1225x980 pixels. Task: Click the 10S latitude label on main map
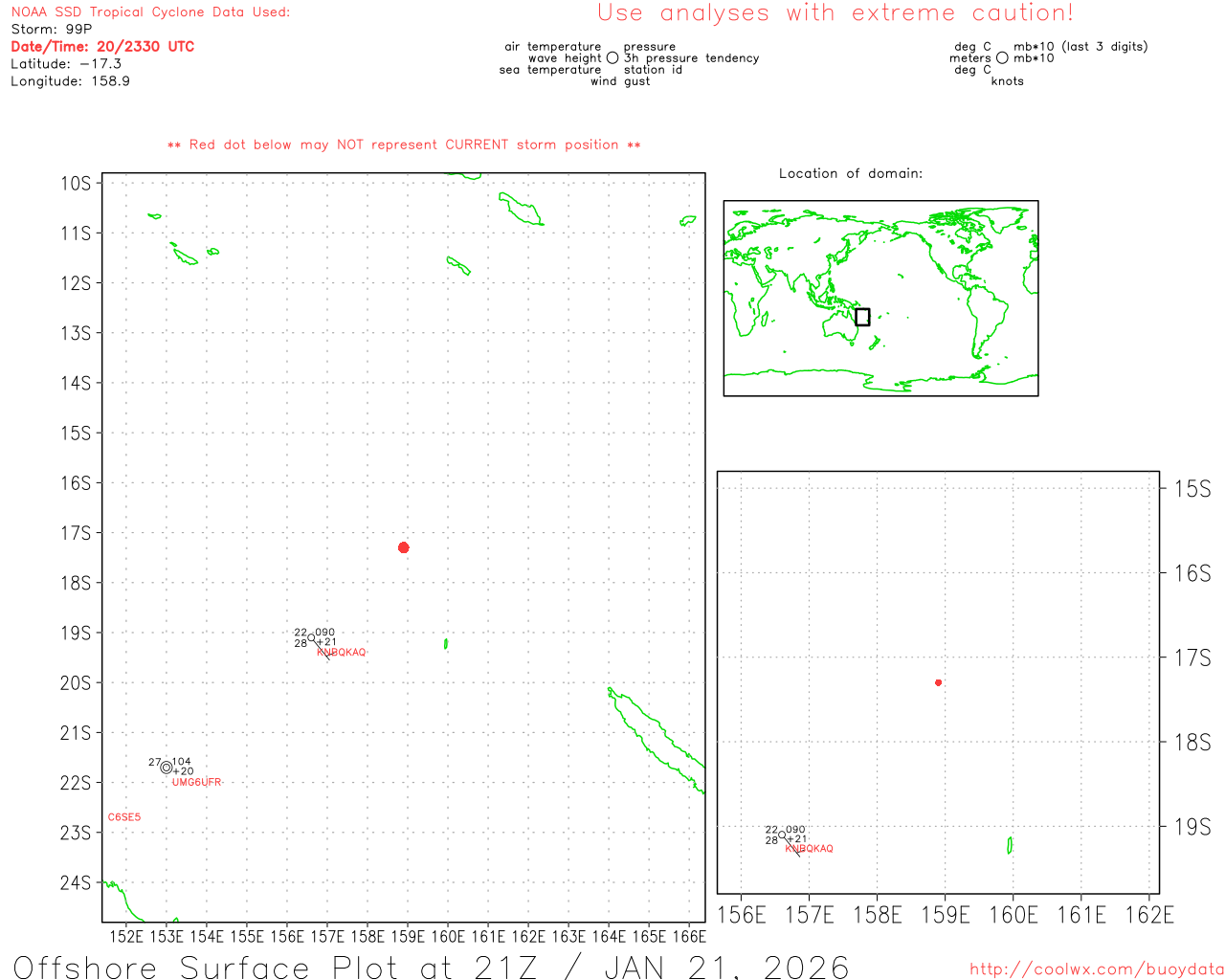tap(76, 184)
